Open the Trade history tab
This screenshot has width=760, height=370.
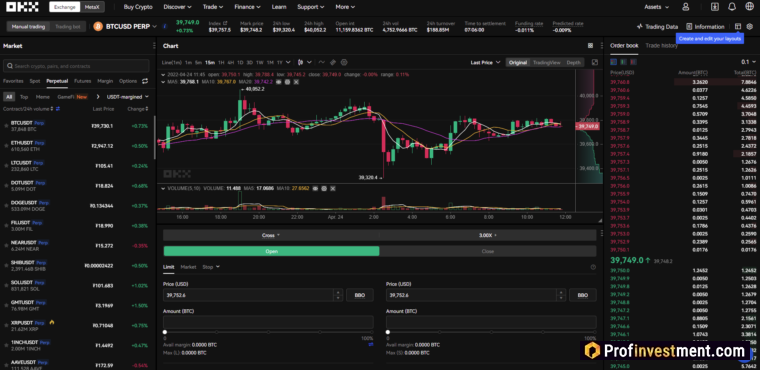click(x=662, y=46)
